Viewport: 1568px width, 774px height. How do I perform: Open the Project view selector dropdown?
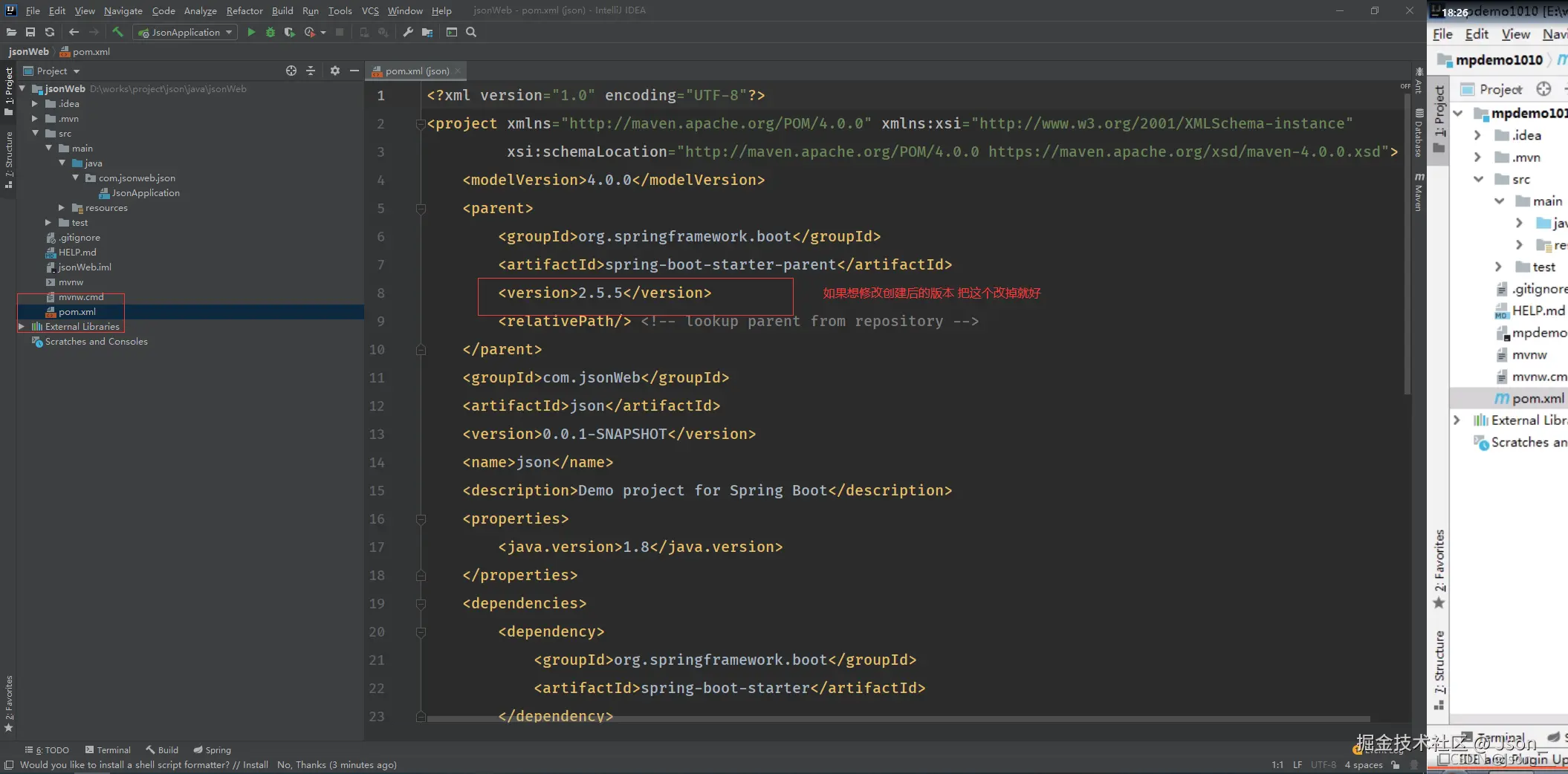(52, 71)
